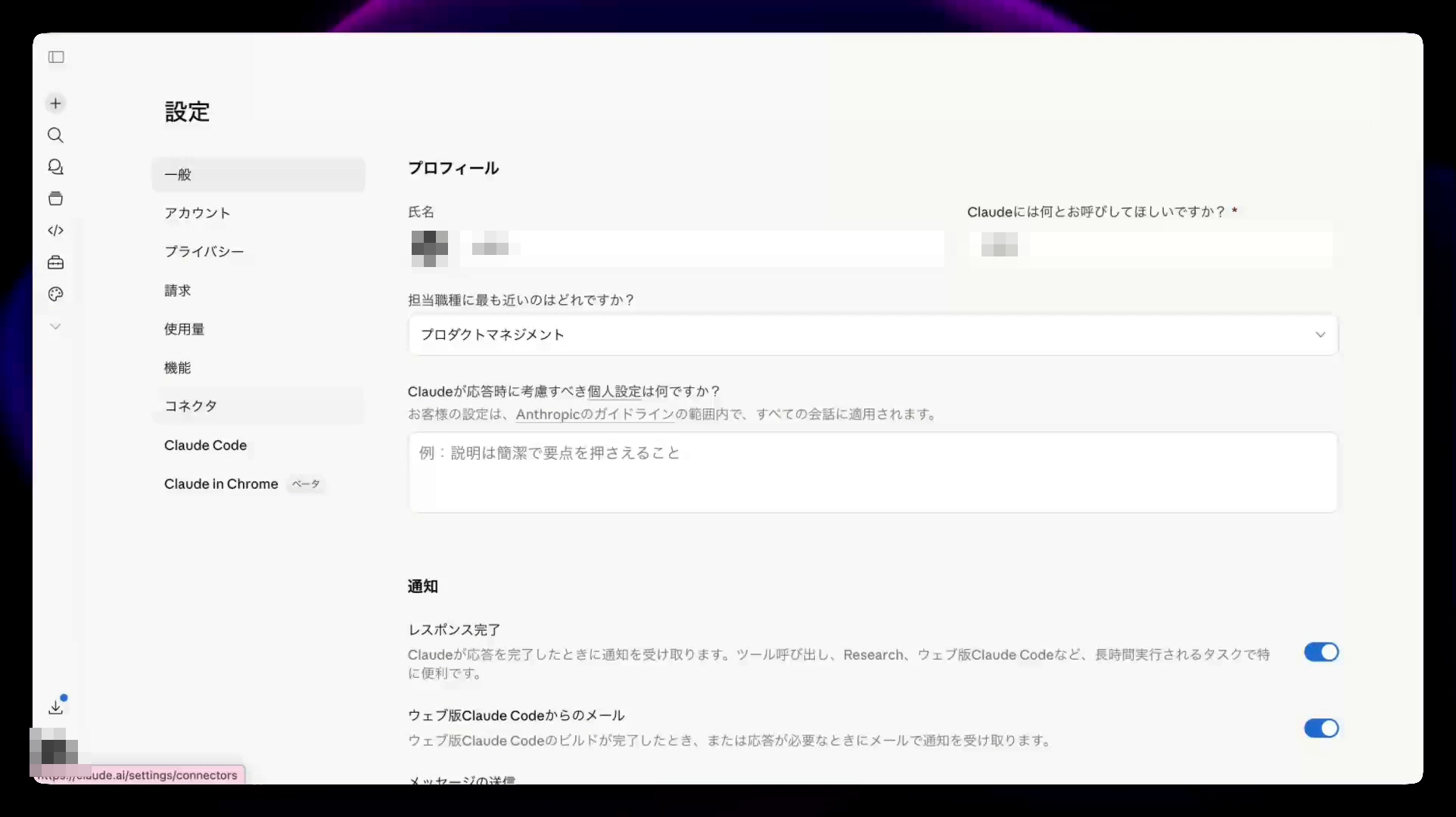Open projects icon in sidebar

[x=55, y=199]
